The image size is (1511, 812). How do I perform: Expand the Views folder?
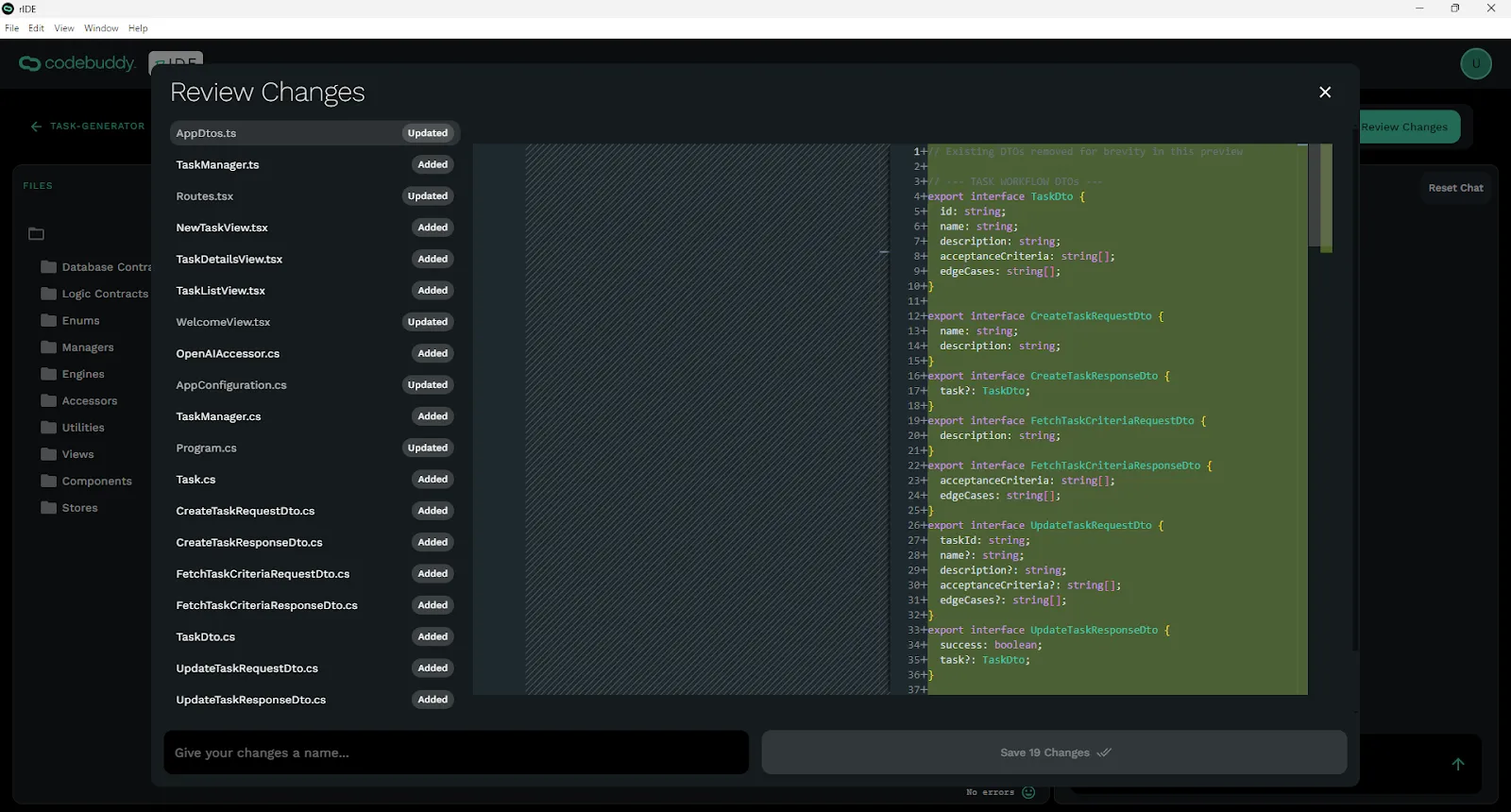click(68, 454)
